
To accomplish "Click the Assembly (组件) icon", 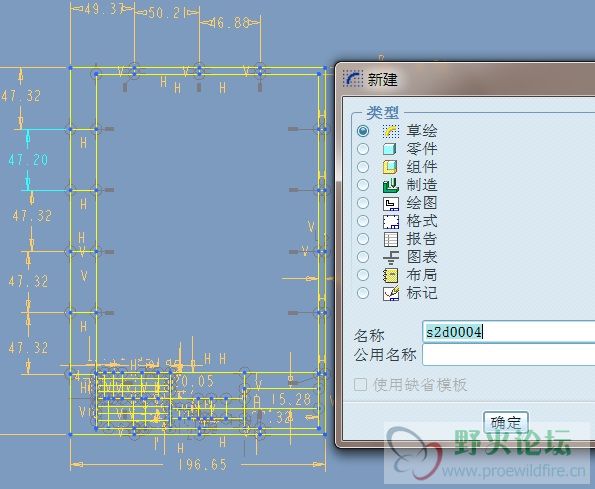I will click(x=390, y=167).
